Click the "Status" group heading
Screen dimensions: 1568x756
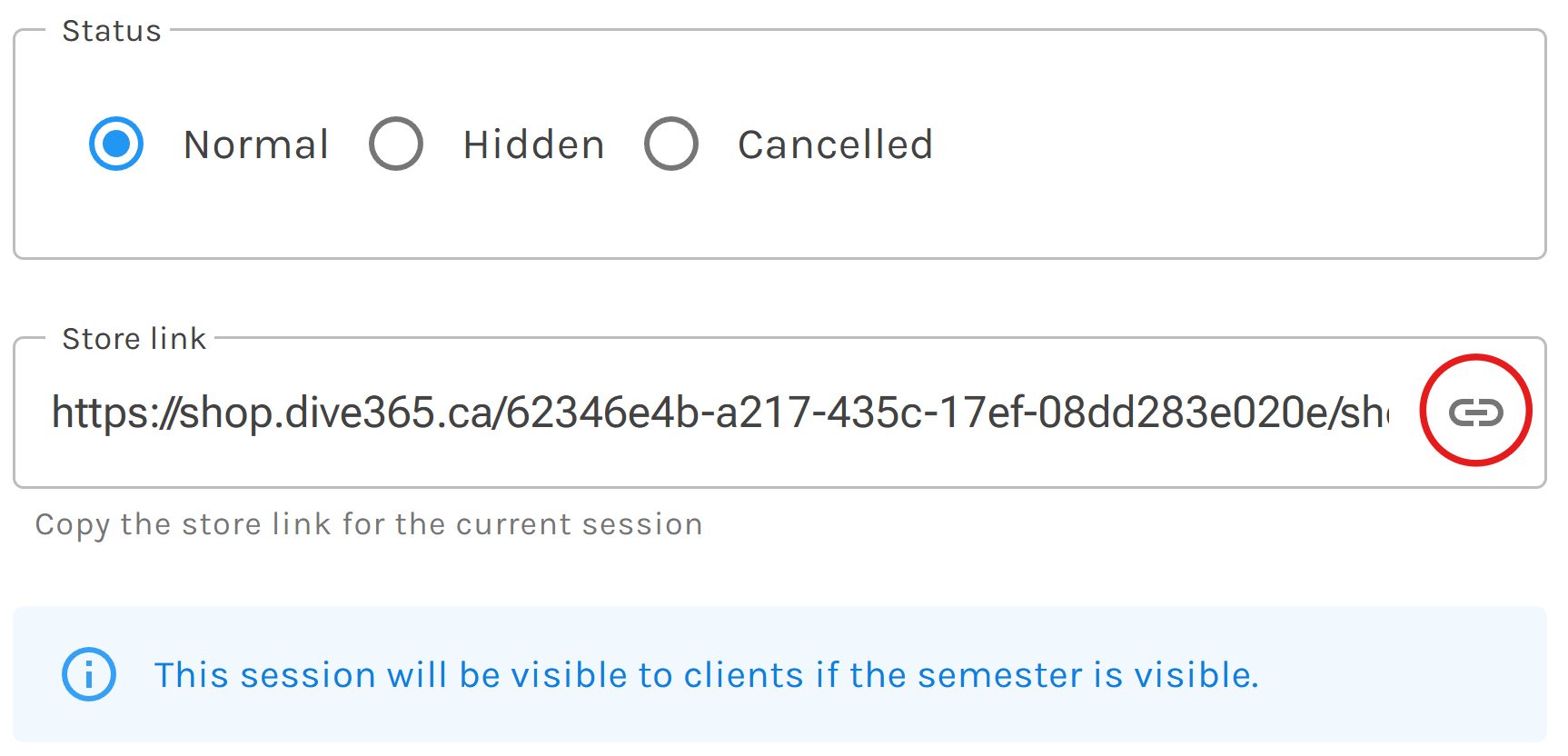click(111, 31)
